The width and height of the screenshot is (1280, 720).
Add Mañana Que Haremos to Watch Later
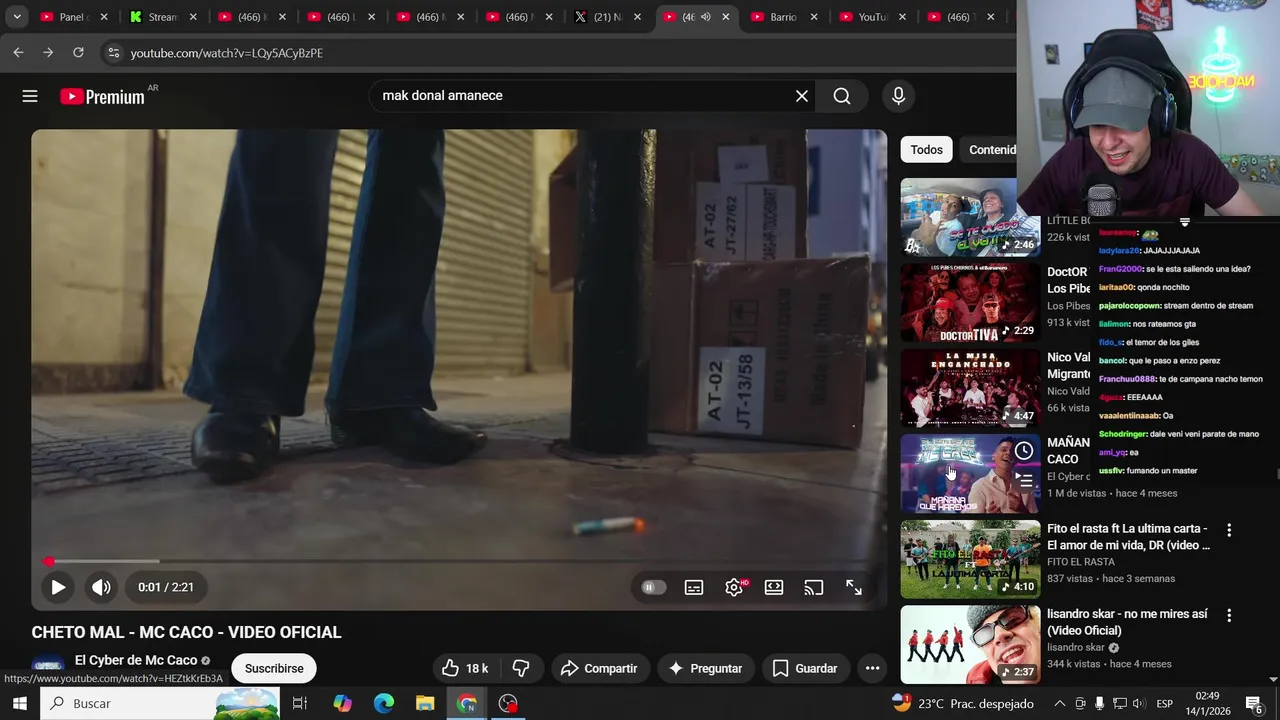(1024, 451)
